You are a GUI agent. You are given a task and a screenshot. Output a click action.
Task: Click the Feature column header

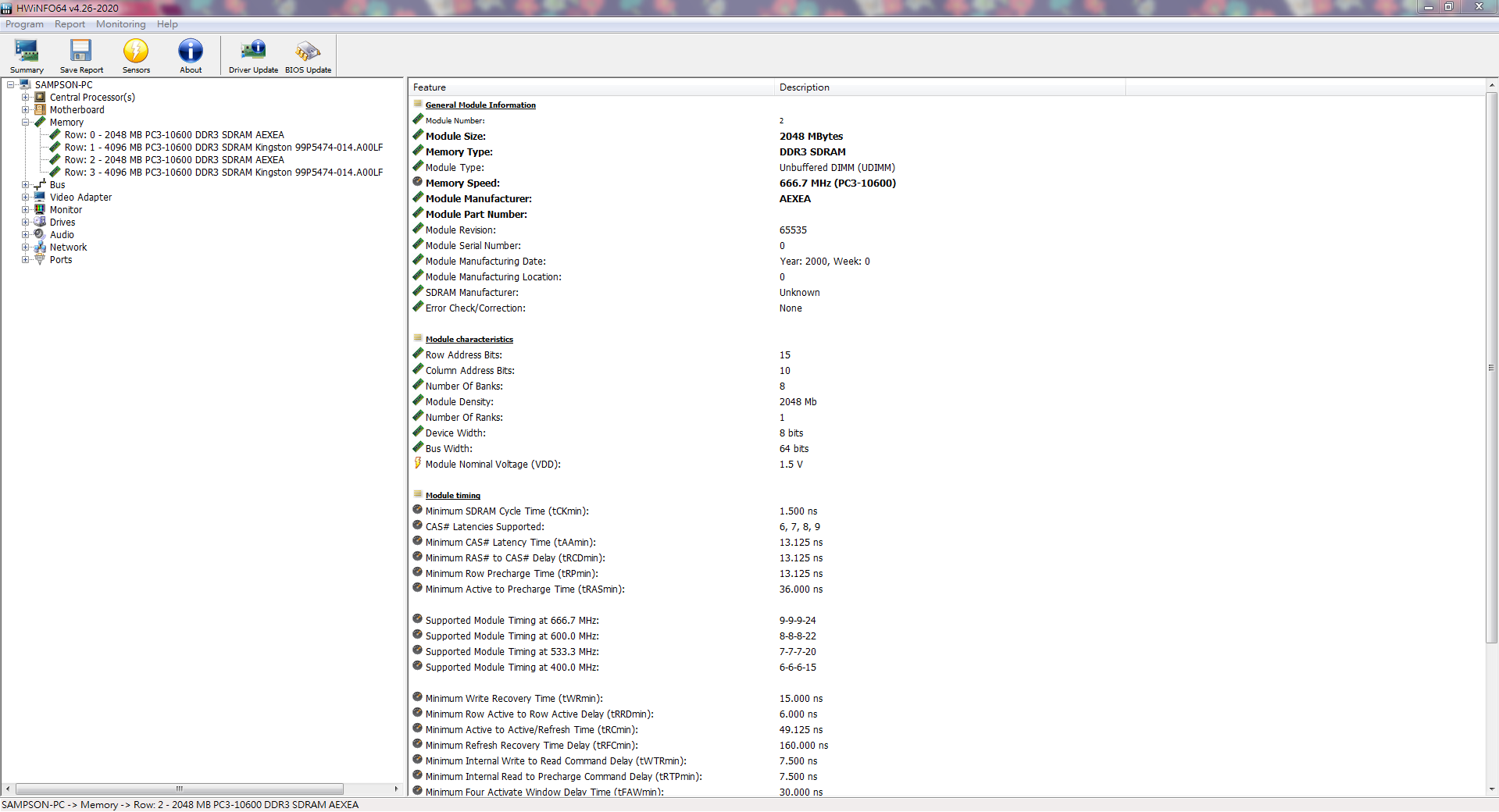pyautogui.click(x=591, y=87)
